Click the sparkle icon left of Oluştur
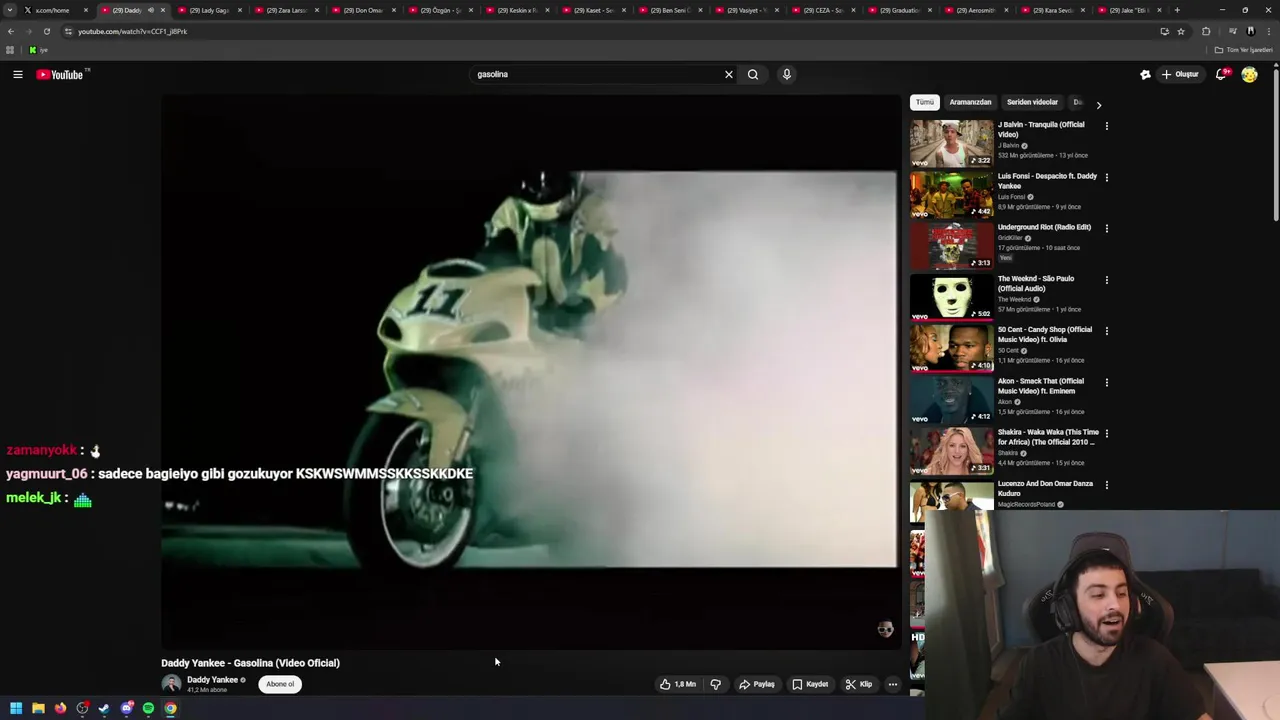 point(1145,74)
